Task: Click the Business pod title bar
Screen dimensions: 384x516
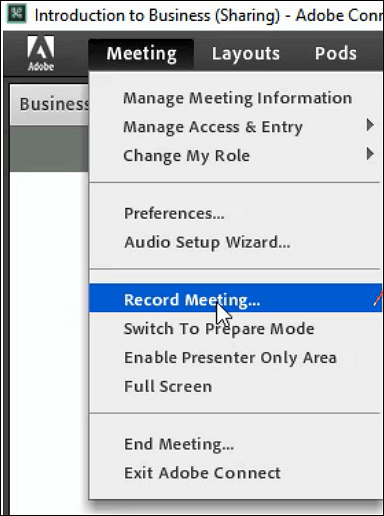Action: point(49,104)
